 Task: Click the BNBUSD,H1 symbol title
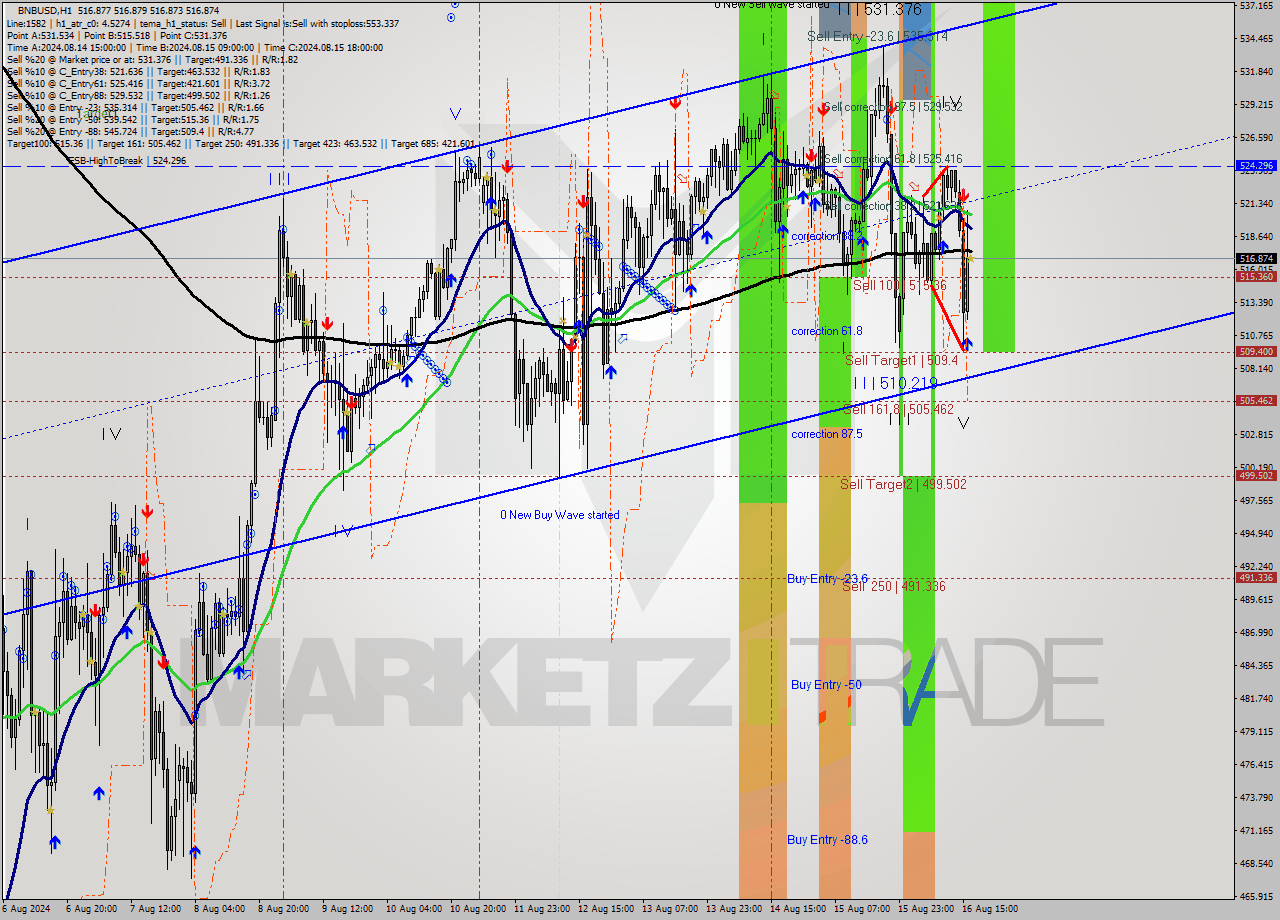[x=45, y=10]
